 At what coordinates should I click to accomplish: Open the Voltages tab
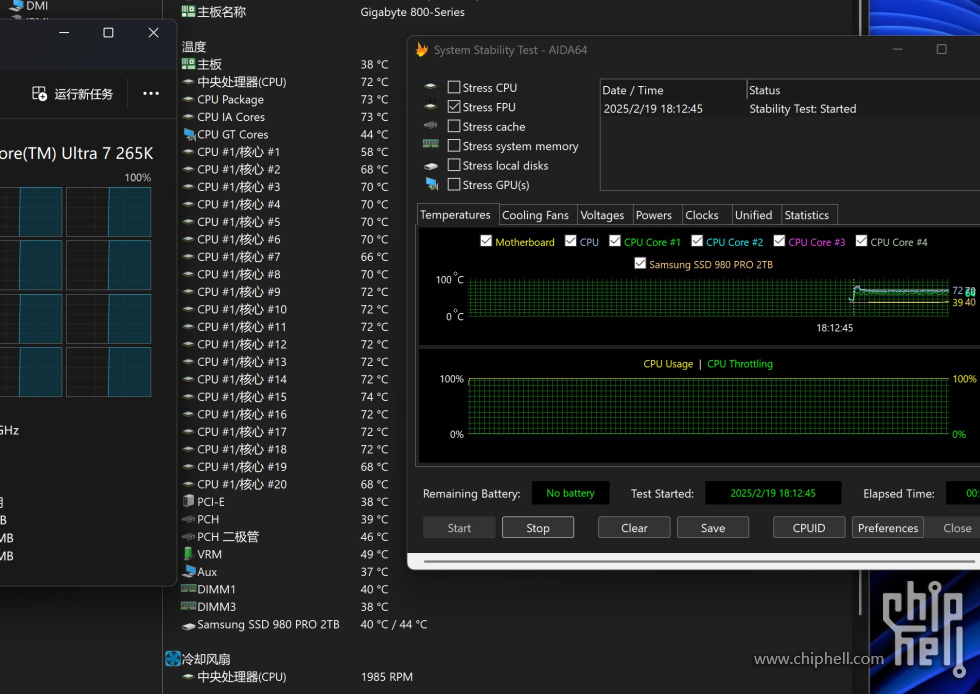(x=602, y=215)
